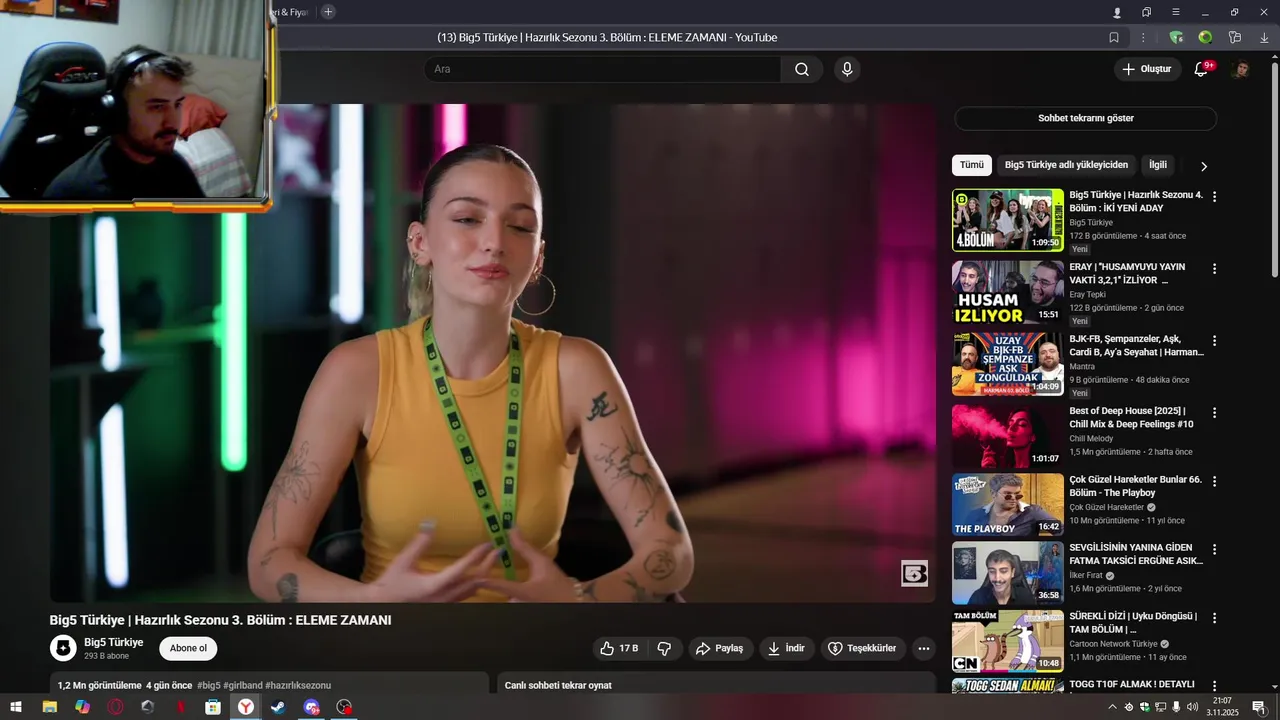The height and width of the screenshot is (720, 1280).
Task: Open HUSAM IZLIYOR video thumbnail
Action: click(x=1008, y=292)
